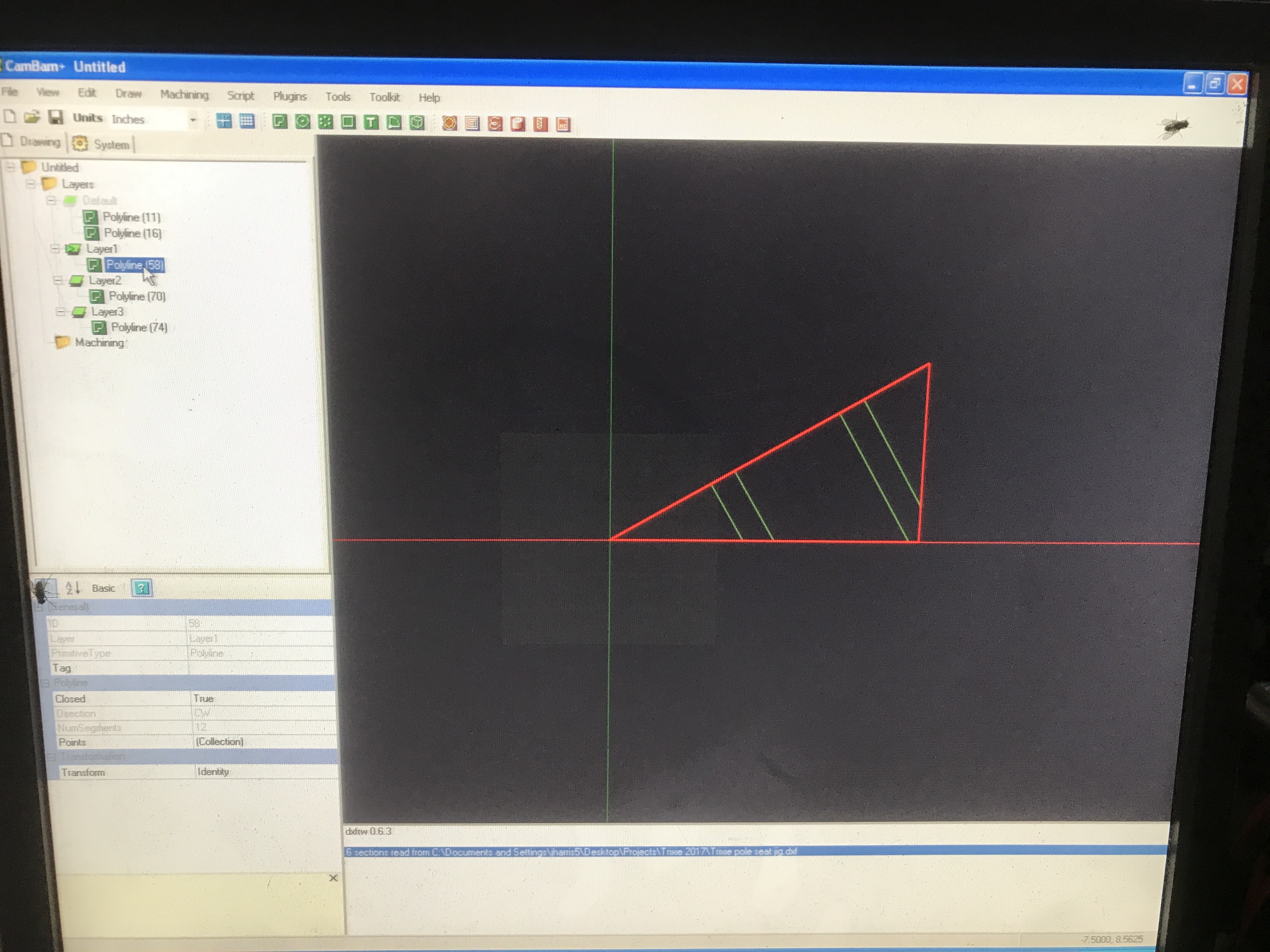
Task: Click the Tag property value field
Action: click(x=262, y=668)
